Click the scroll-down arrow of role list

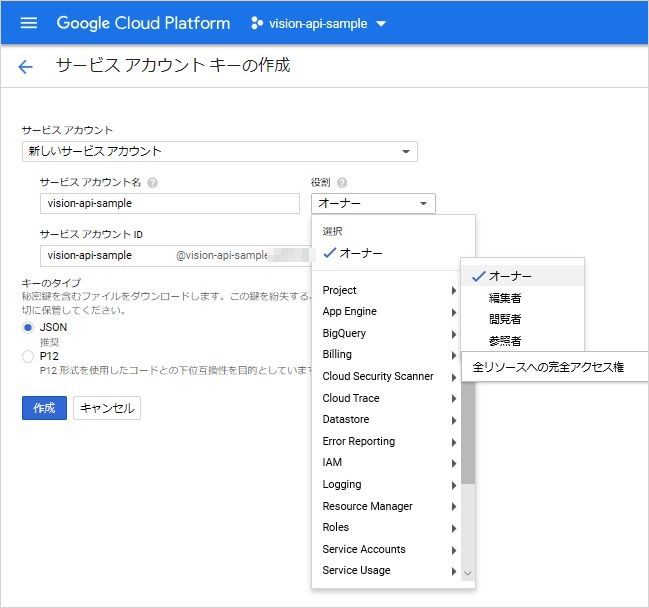pos(468,573)
